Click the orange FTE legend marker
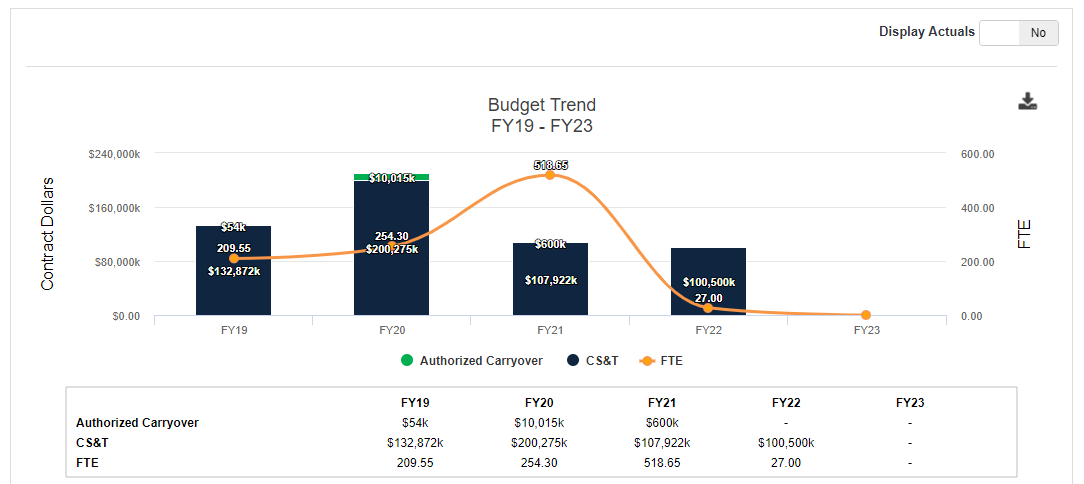 [x=646, y=360]
